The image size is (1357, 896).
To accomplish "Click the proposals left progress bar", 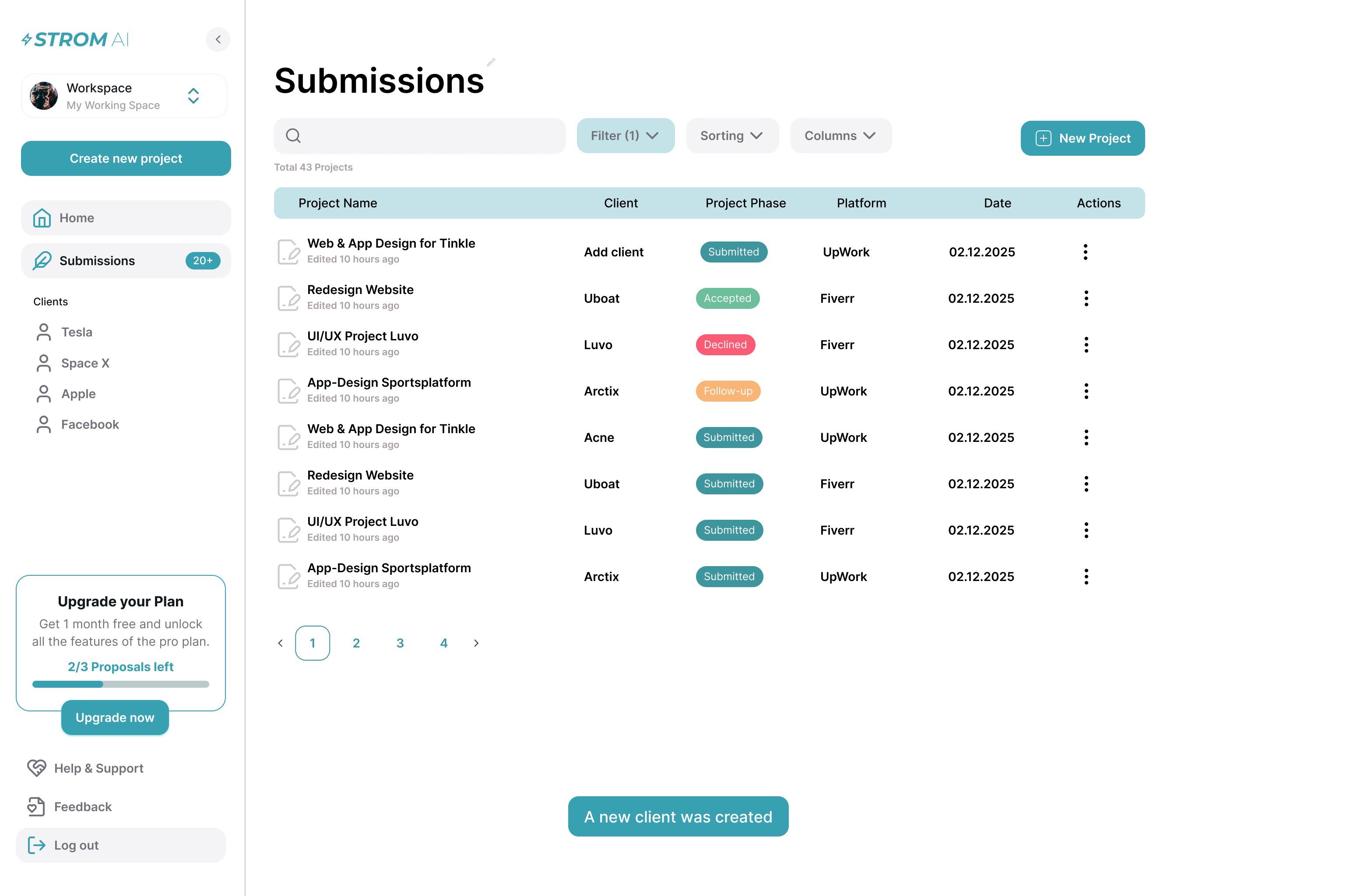I will tap(121, 684).
